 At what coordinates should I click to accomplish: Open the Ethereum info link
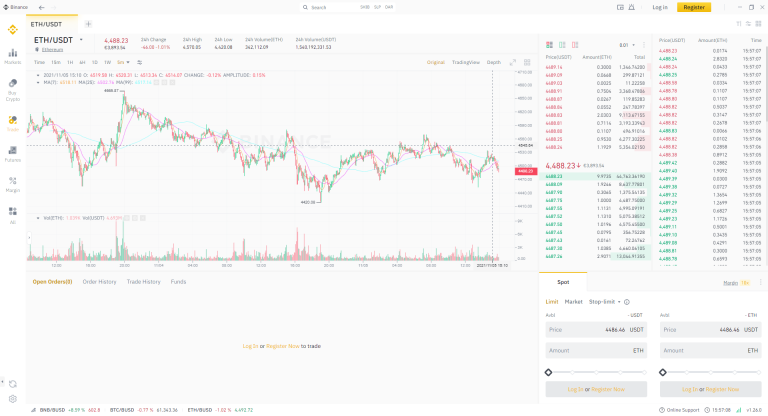tap(52, 49)
